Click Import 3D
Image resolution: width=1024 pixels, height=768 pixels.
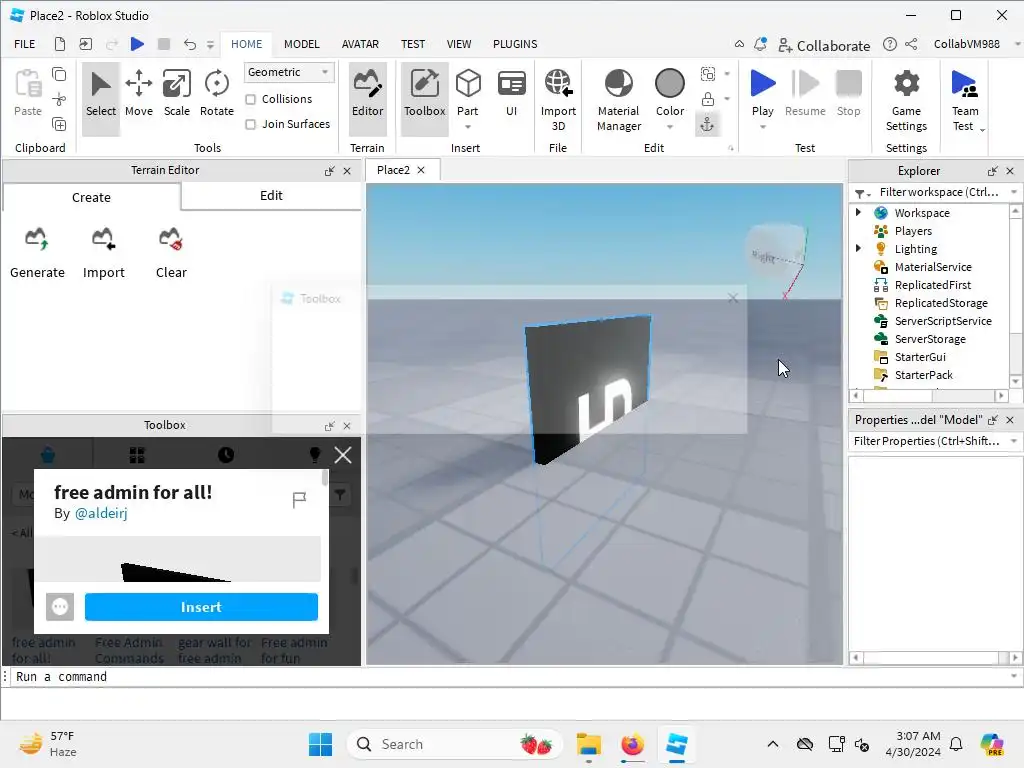tap(558, 99)
